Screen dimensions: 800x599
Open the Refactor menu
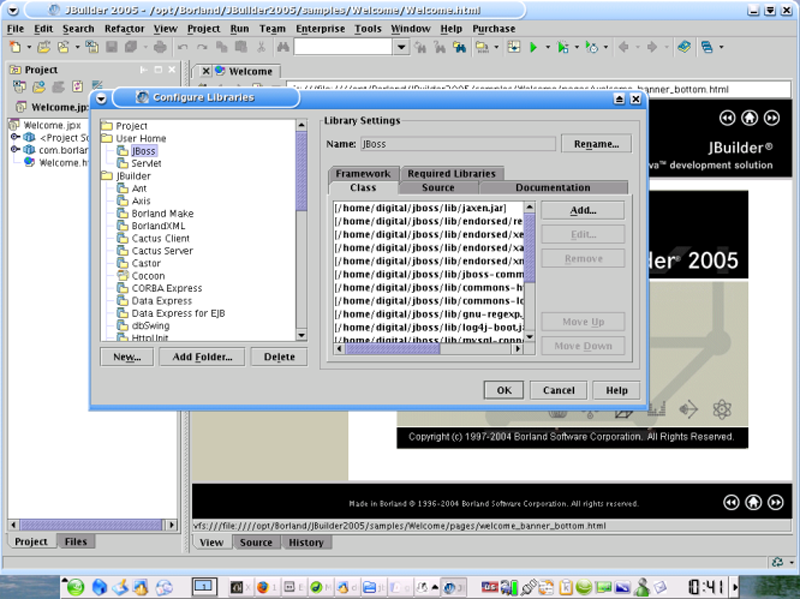pyautogui.click(x=124, y=29)
